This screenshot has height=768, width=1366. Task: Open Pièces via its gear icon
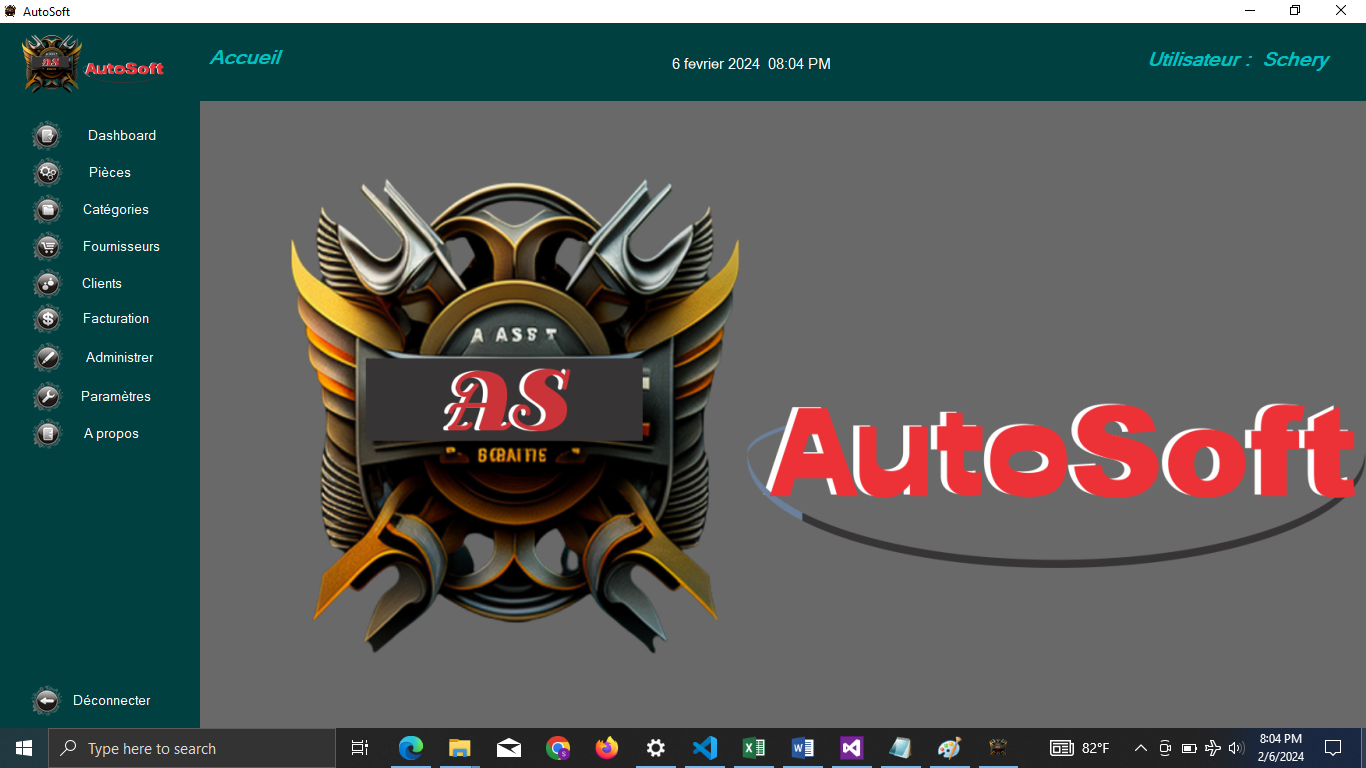coord(47,173)
